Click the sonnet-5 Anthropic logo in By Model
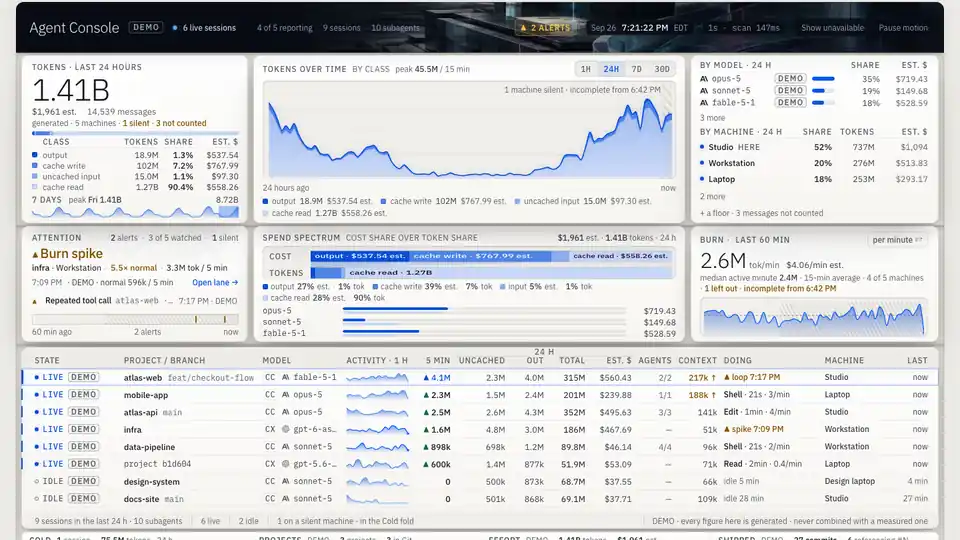 click(704, 91)
